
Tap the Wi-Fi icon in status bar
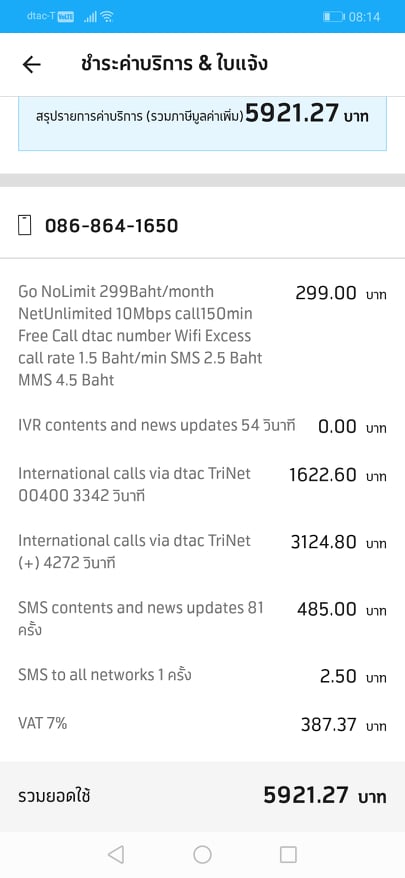(x=106, y=17)
